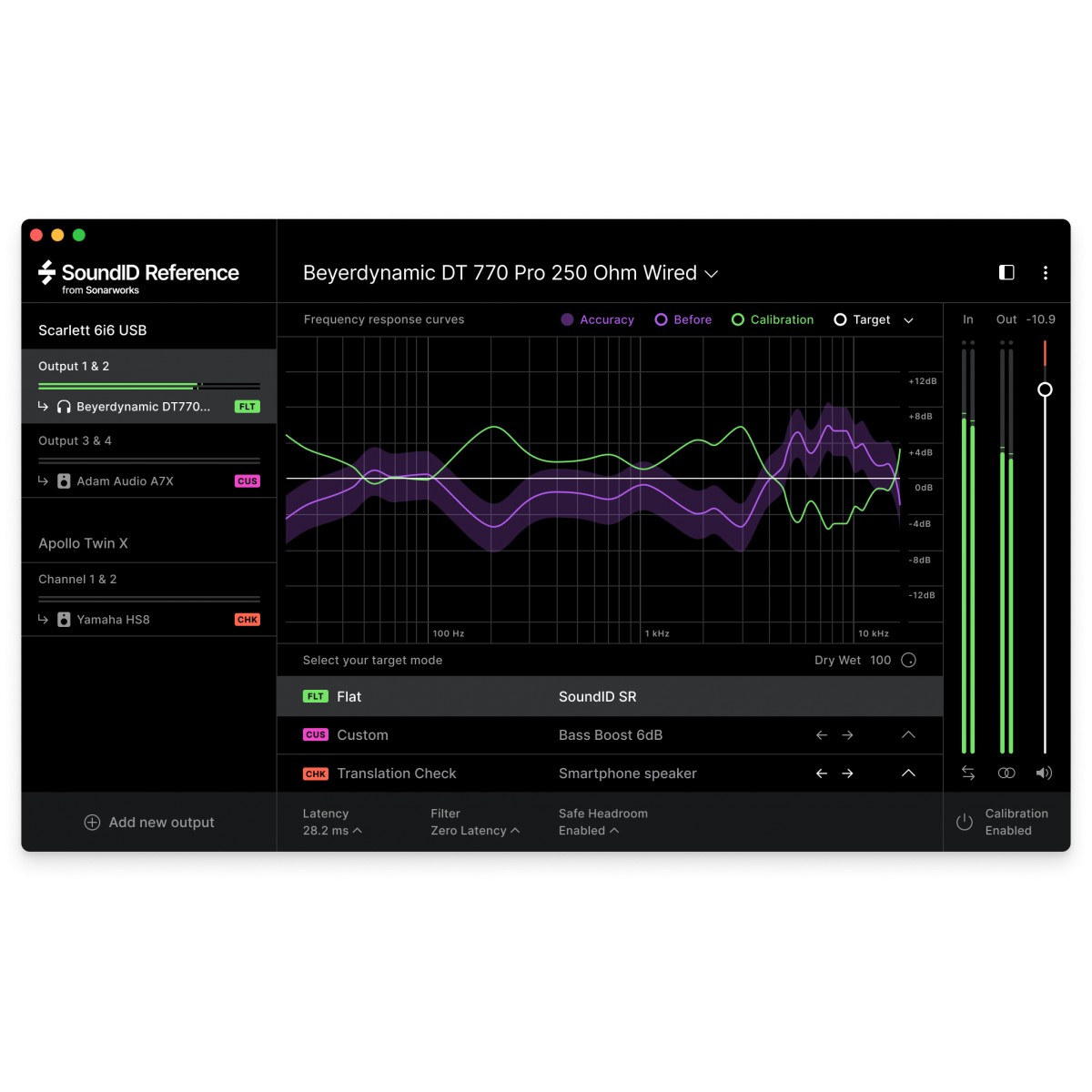Image resolution: width=1092 pixels, height=1092 pixels.
Task: Open the Target curves dropdown
Action: (908, 320)
